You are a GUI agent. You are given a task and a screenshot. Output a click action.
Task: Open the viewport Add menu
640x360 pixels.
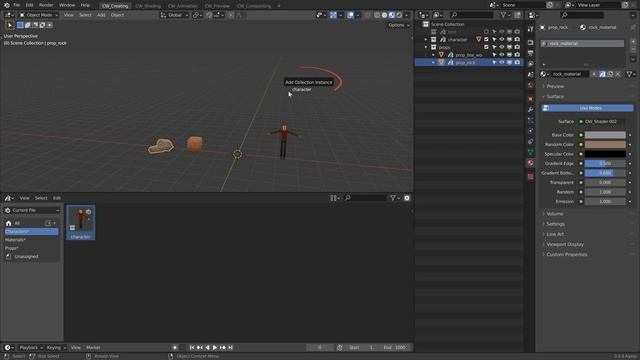click(x=101, y=15)
